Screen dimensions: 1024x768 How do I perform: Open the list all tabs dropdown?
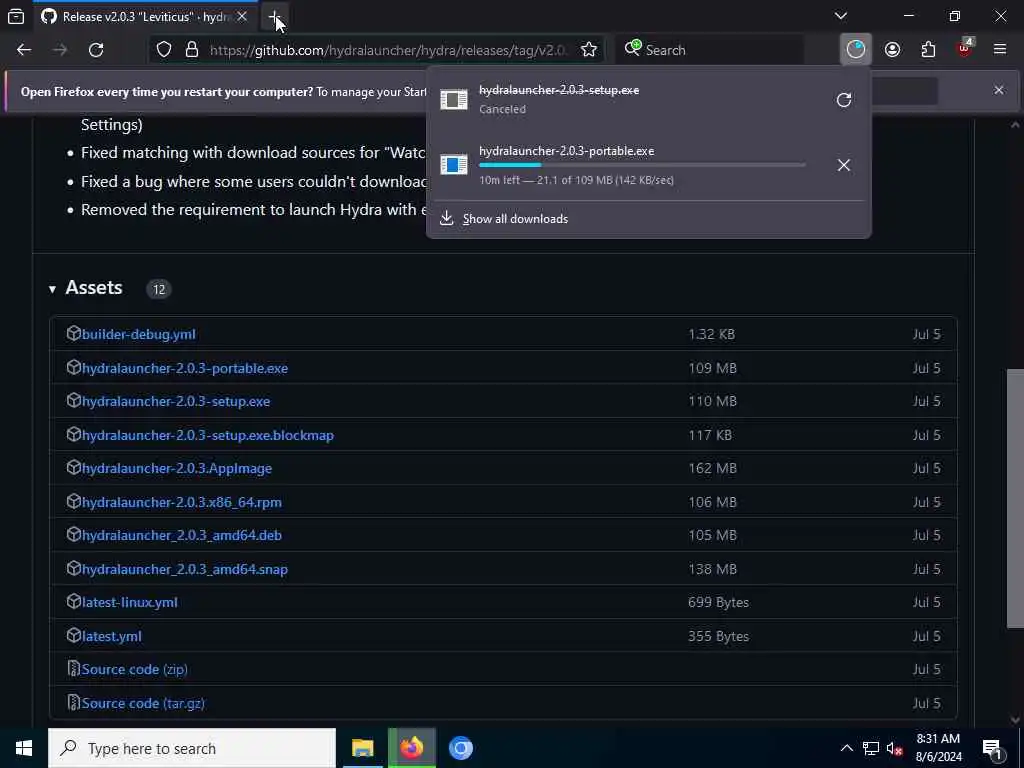click(x=841, y=16)
